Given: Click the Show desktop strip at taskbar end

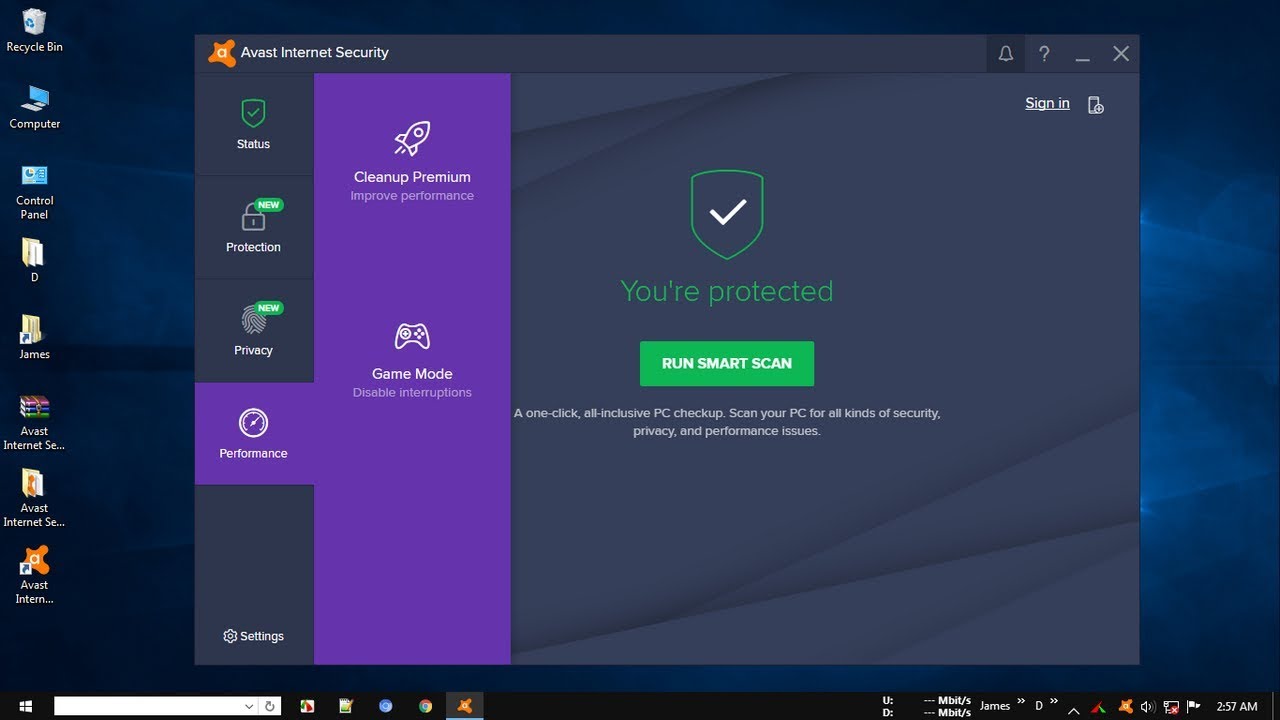Looking at the screenshot, I should [x=1277, y=706].
